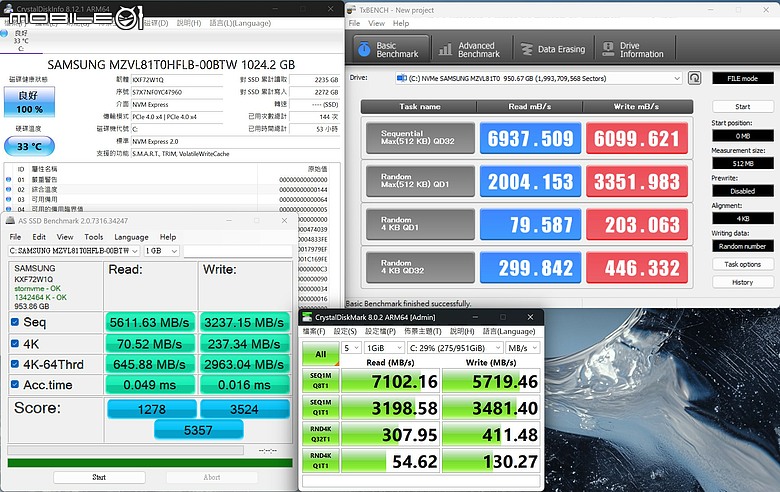This screenshot has width=780, height=492.
Task: Toggle the 4K-64Thrd checkbox
Action: [x=15, y=364]
